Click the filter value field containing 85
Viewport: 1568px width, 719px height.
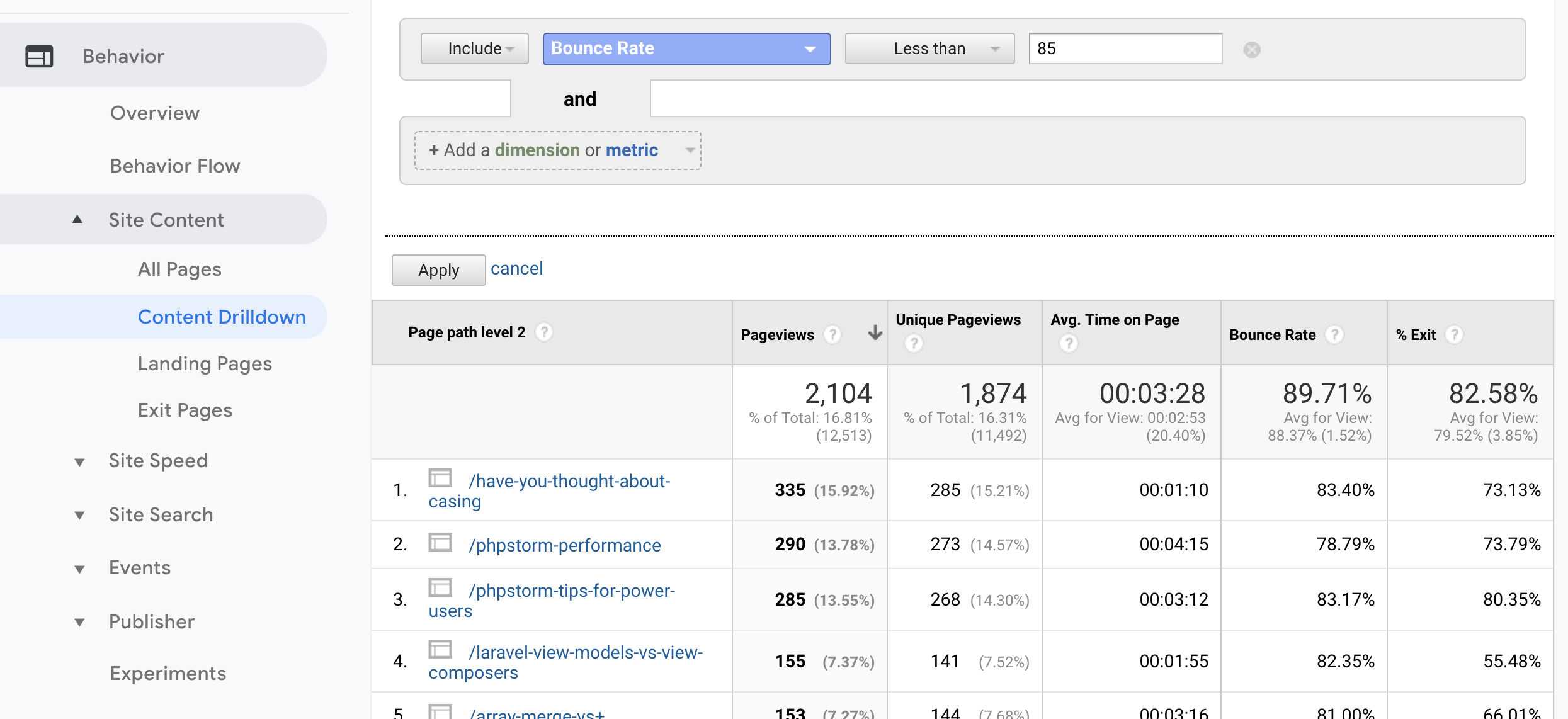tap(1125, 49)
